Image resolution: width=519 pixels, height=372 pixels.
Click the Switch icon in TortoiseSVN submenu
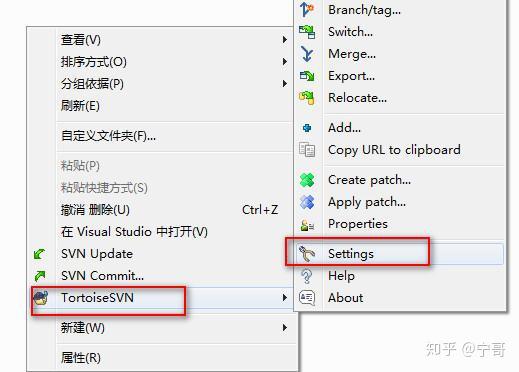tap(307, 32)
